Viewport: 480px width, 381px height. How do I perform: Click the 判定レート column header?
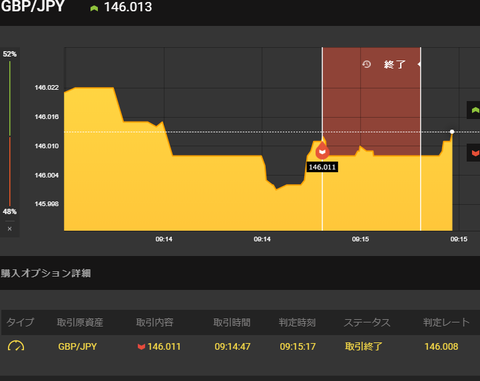click(x=446, y=322)
